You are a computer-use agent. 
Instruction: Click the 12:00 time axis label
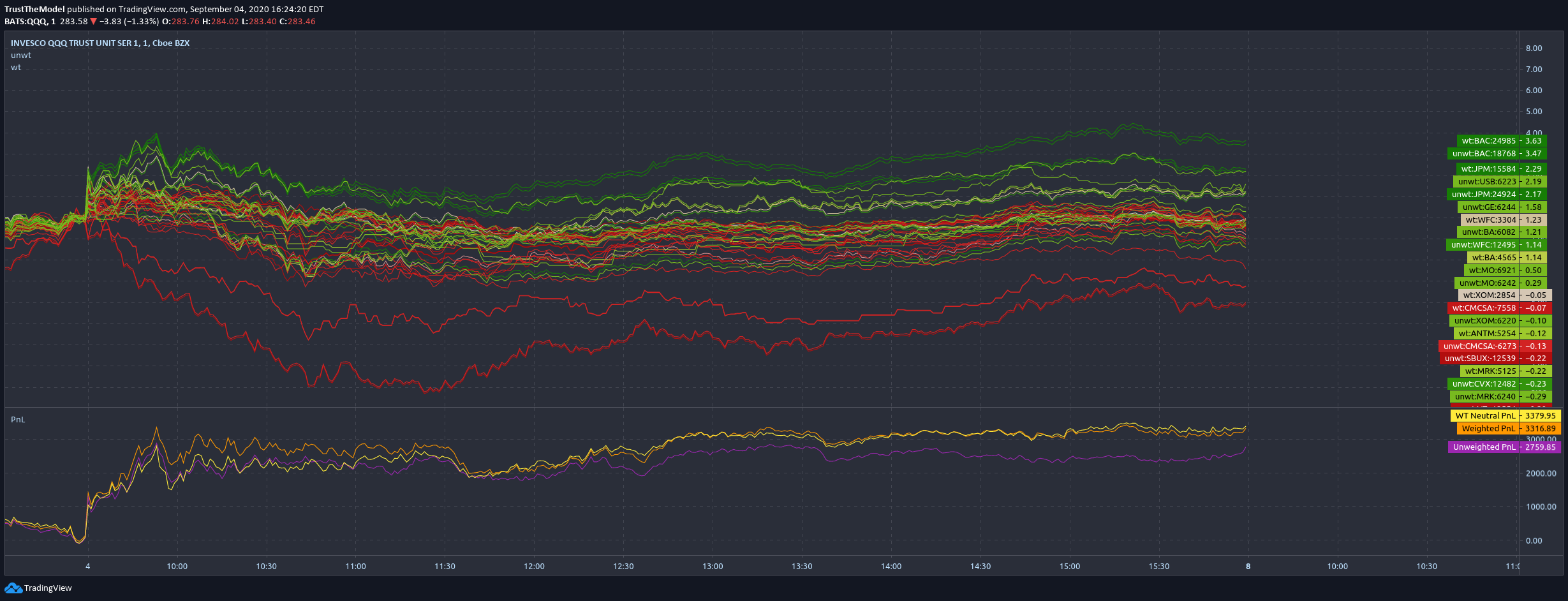pyautogui.click(x=535, y=567)
